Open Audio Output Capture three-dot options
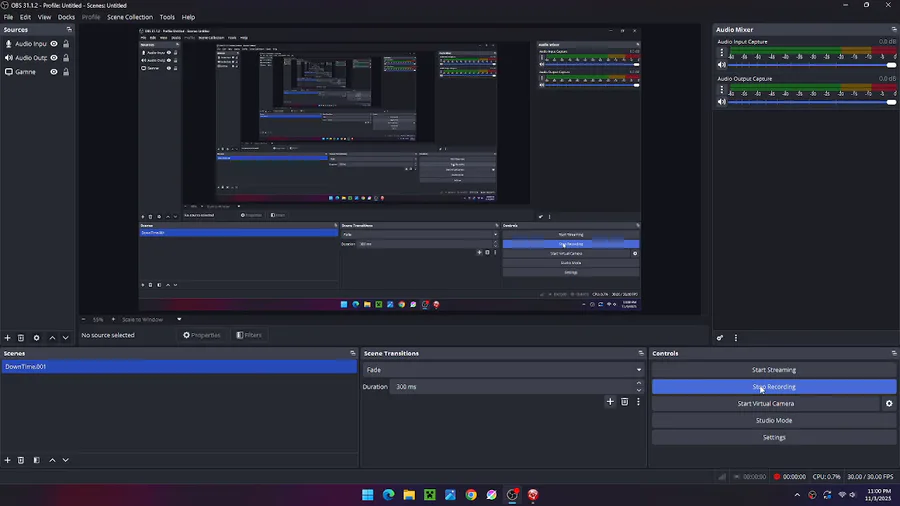This screenshot has height=506, width=900. (722, 89)
